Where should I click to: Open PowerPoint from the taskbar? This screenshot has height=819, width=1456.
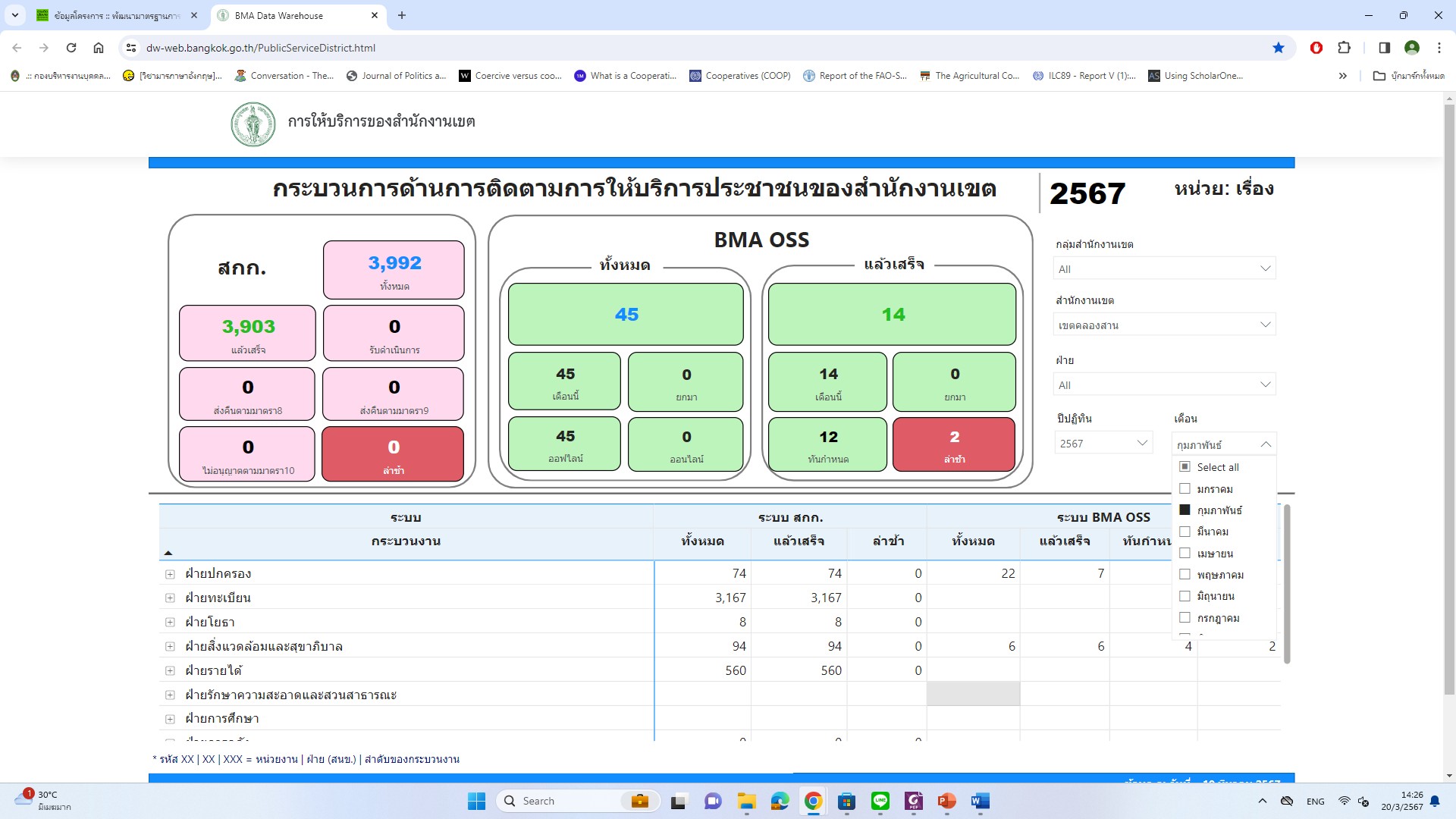946,801
